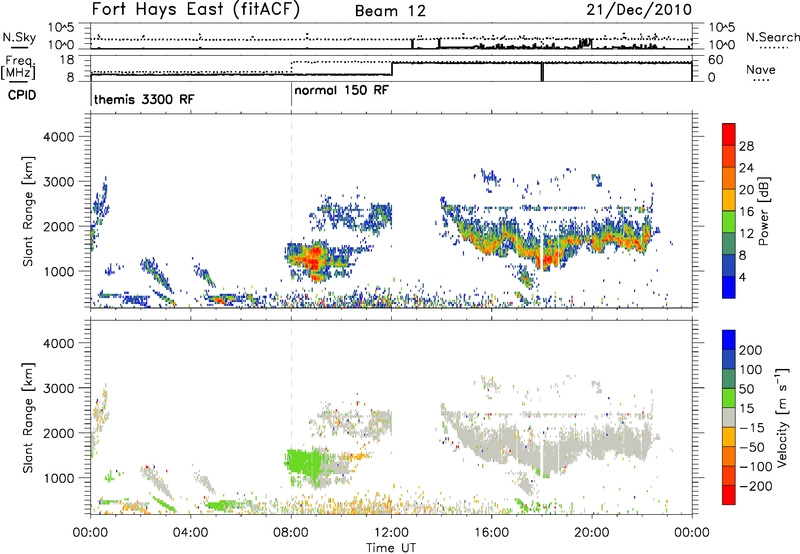This screenshot has height=554, width=800.
Task: Click the '16:00' time axis label
Action: [x=491, y=533]
